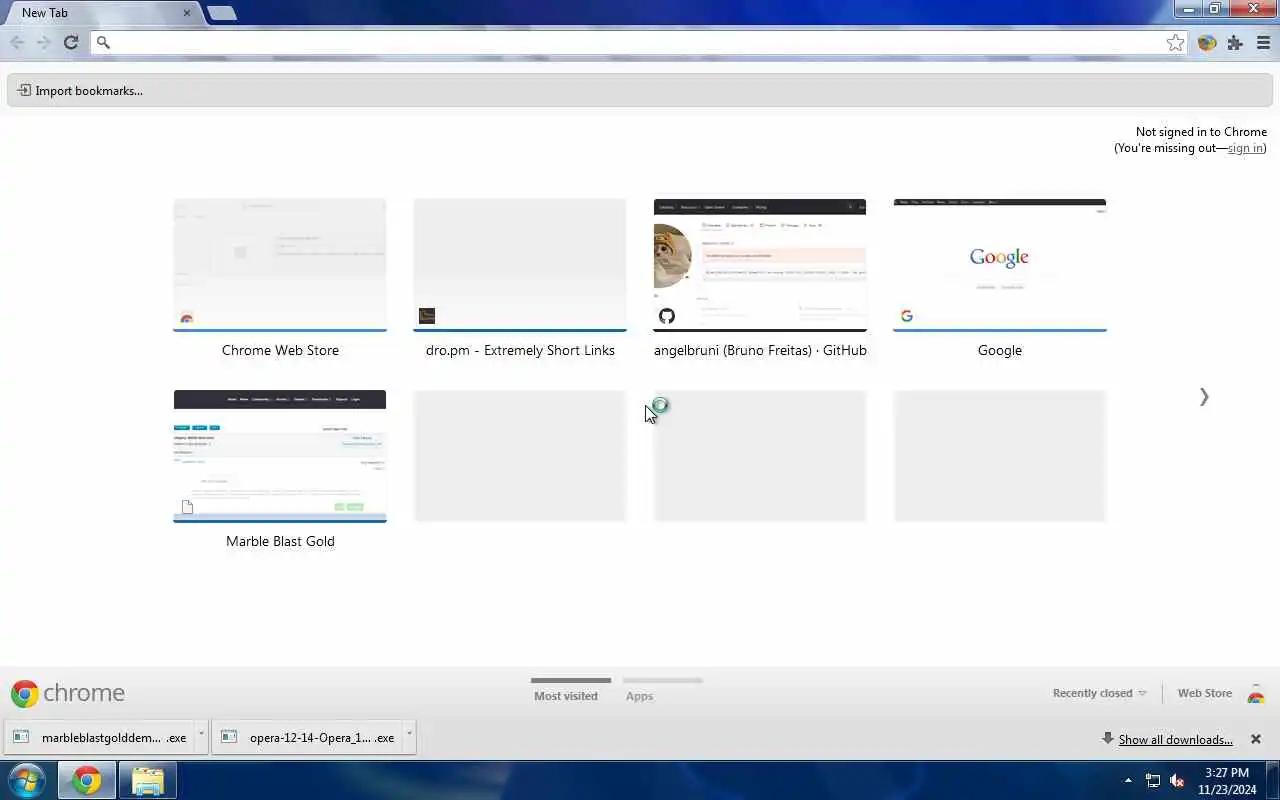Click the page favicon on Marble Blast thumbnail

point(187,507)
